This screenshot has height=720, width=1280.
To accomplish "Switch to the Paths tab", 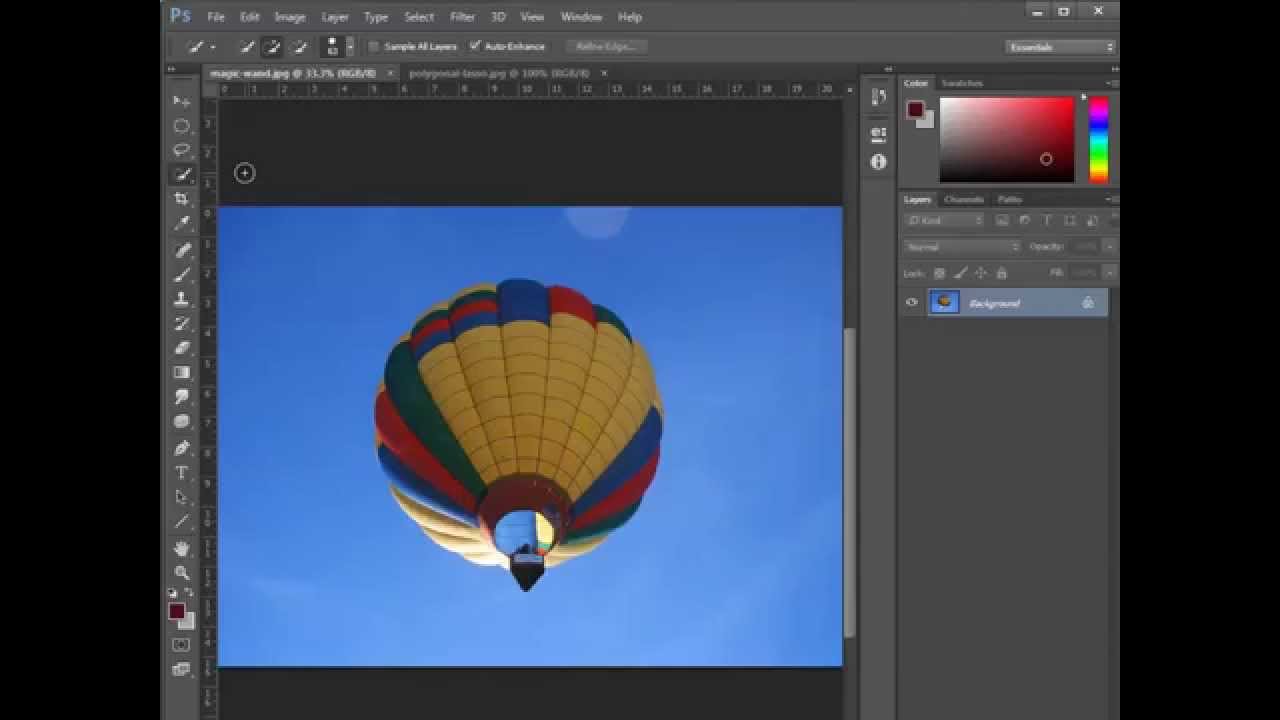I will click(1009, 199).
